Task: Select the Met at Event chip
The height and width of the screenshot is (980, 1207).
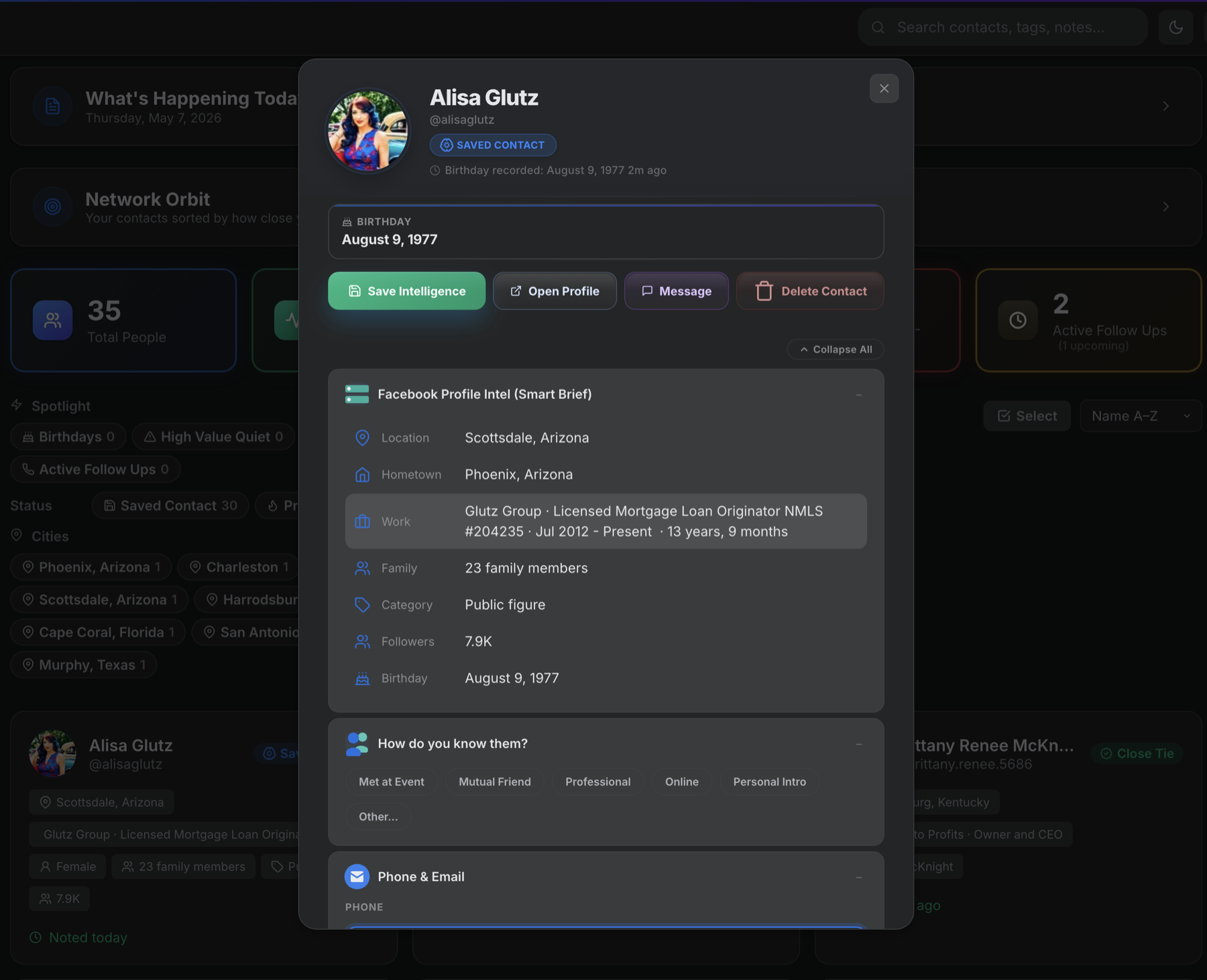Action: coord(391,782)
